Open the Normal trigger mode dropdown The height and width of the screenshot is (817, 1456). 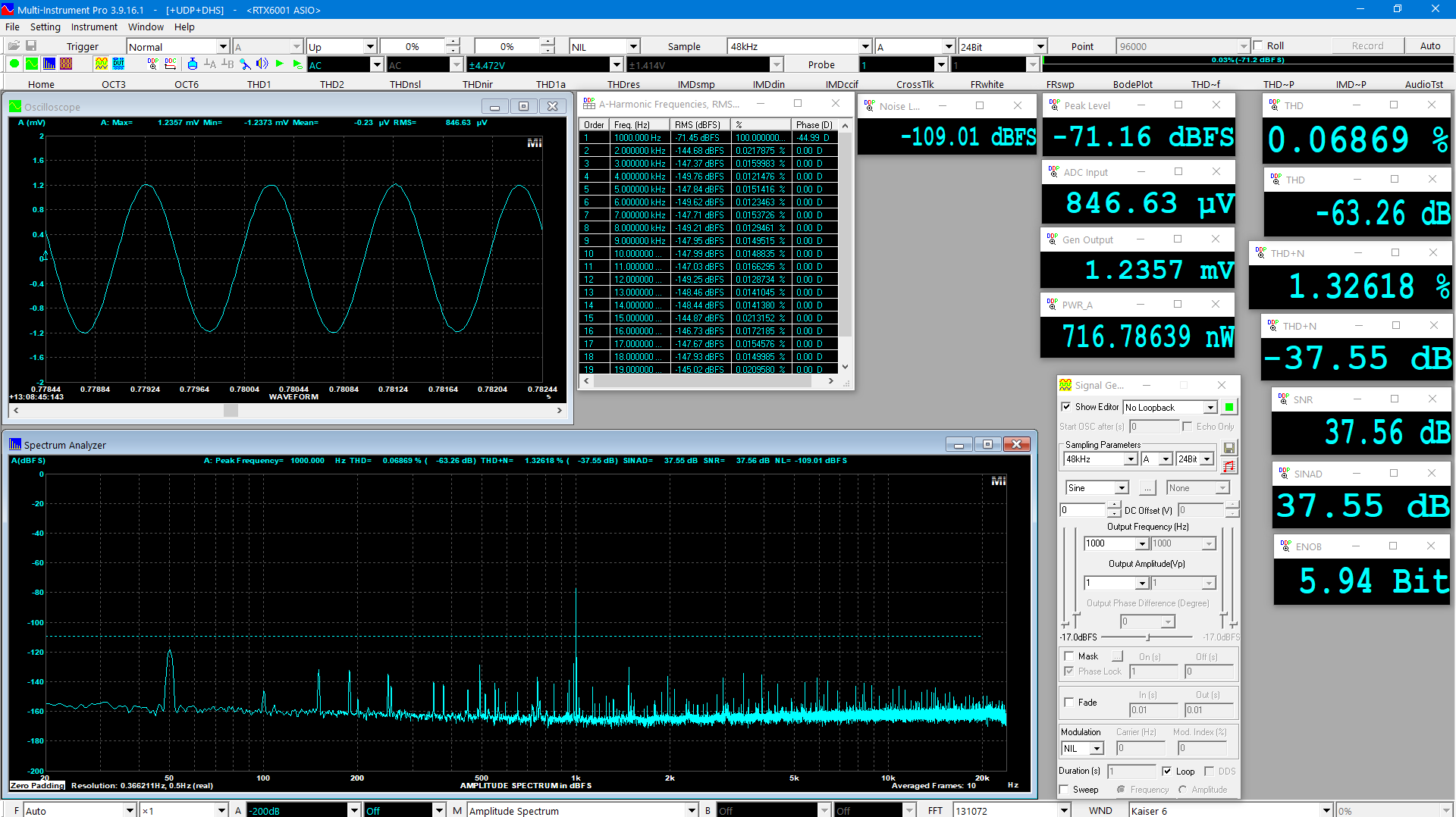point(222,46)
